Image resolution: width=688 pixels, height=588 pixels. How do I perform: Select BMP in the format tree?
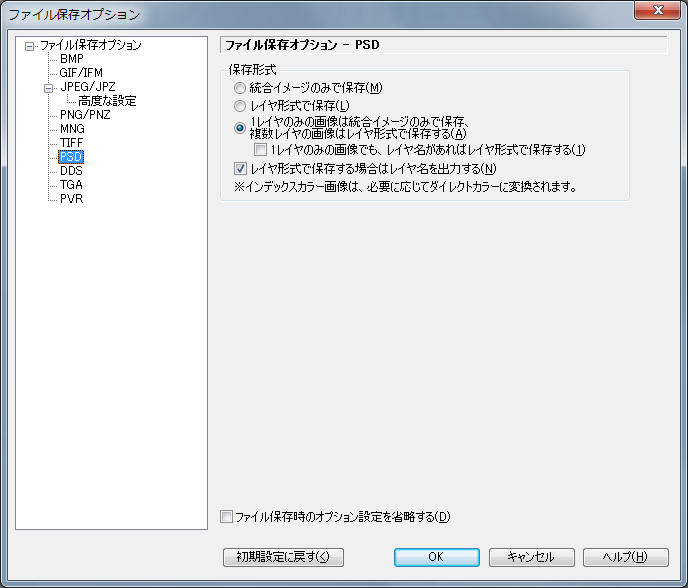[72, 58]
